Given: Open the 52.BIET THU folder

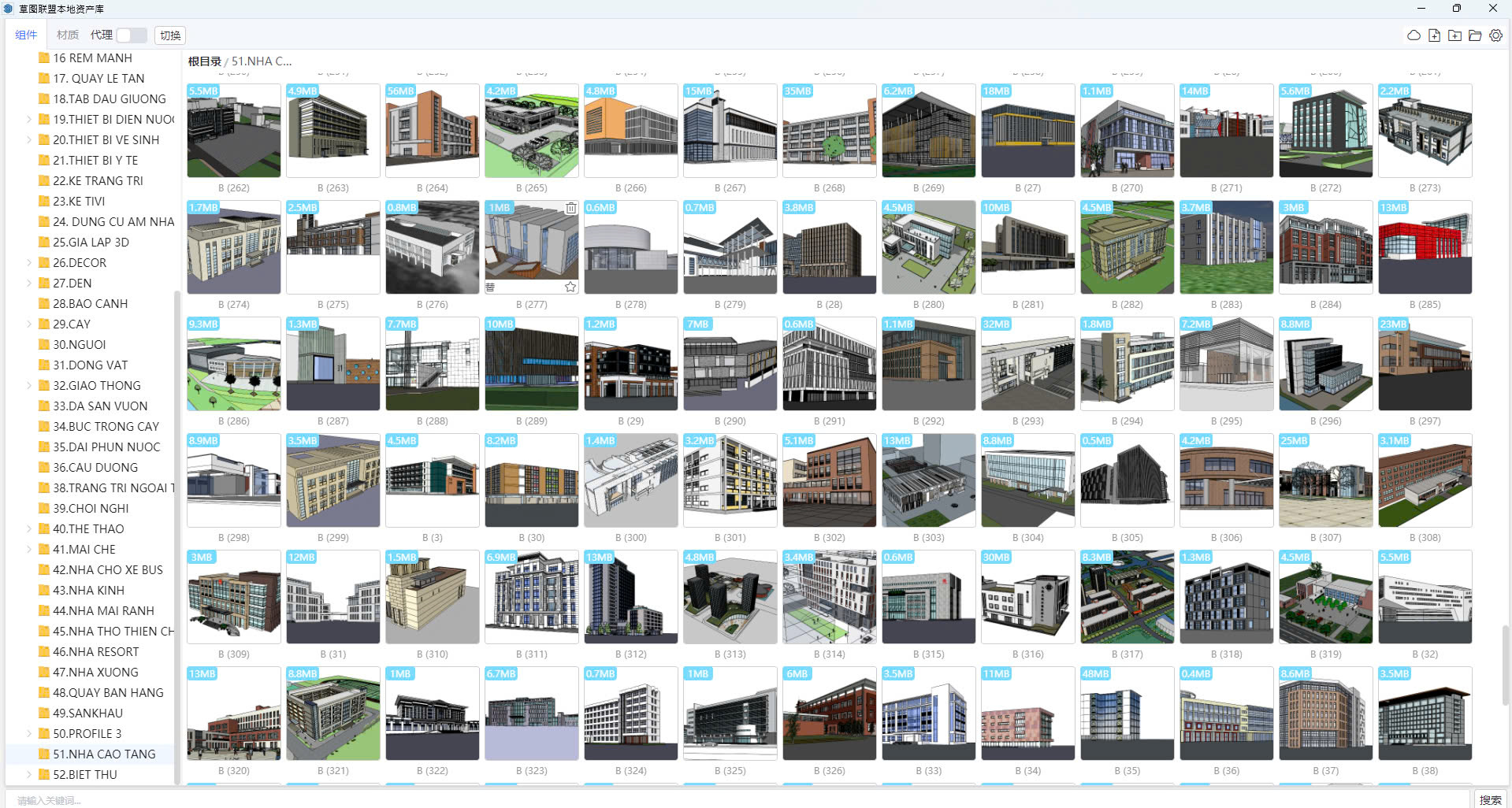Looking at the screenshot, I should click(x=84, y=775).
